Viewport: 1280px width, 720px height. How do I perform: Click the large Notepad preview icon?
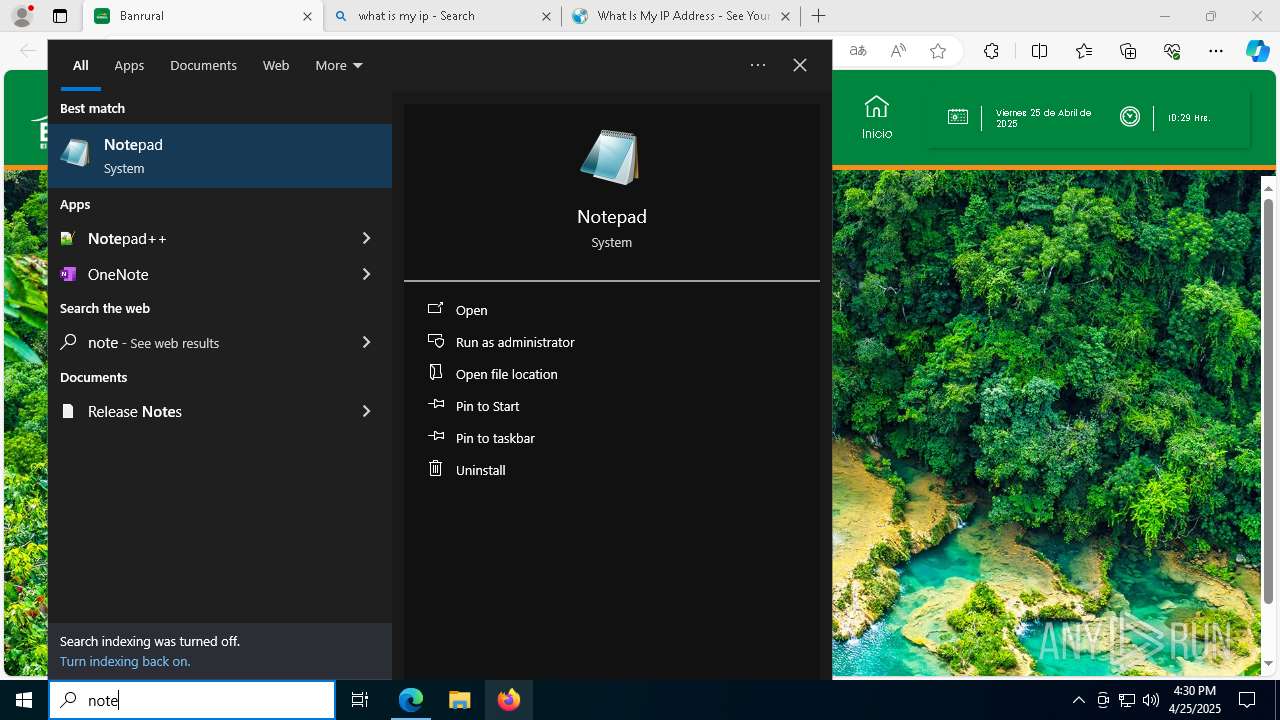click(x=610, y=157)
